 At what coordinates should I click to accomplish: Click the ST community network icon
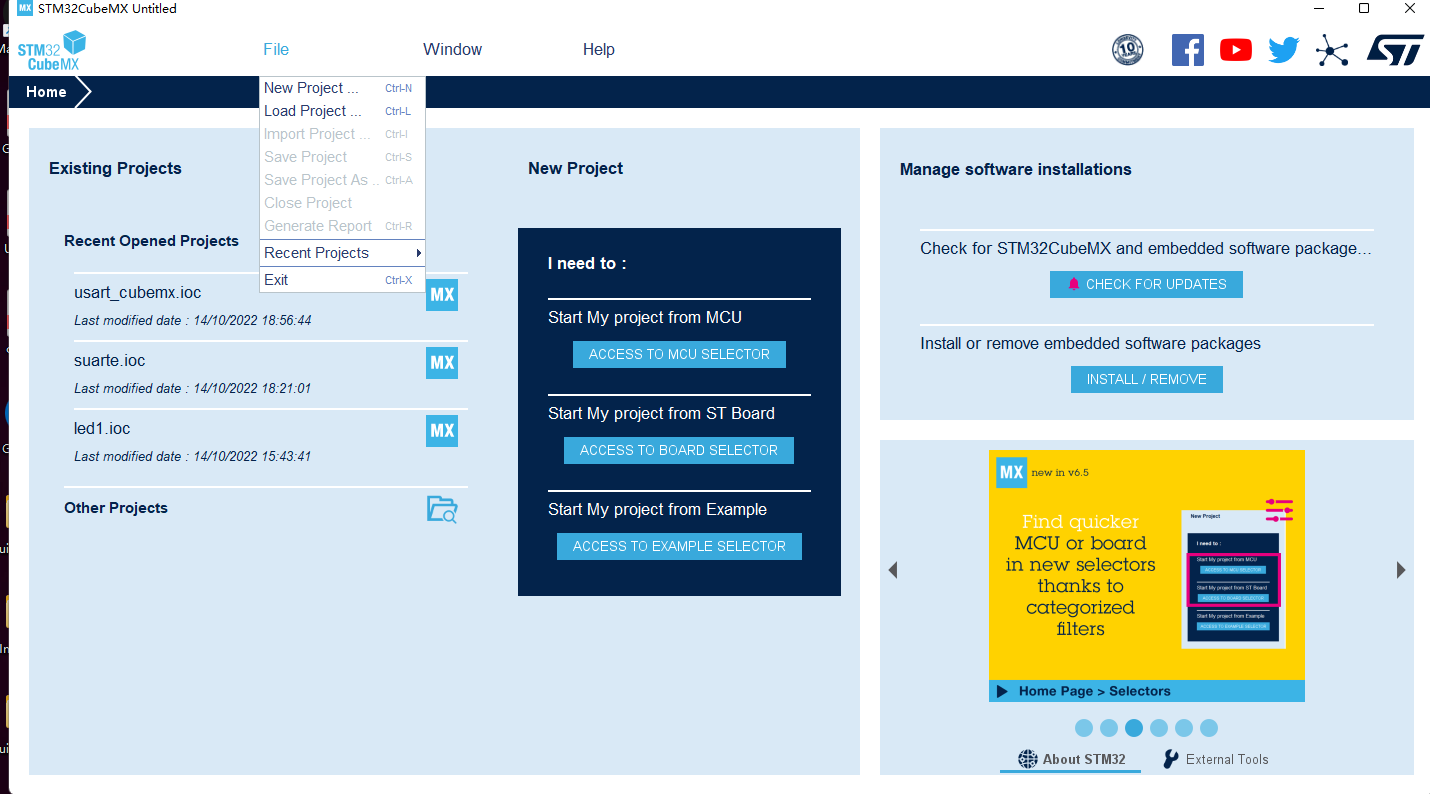pos(1332,50)
